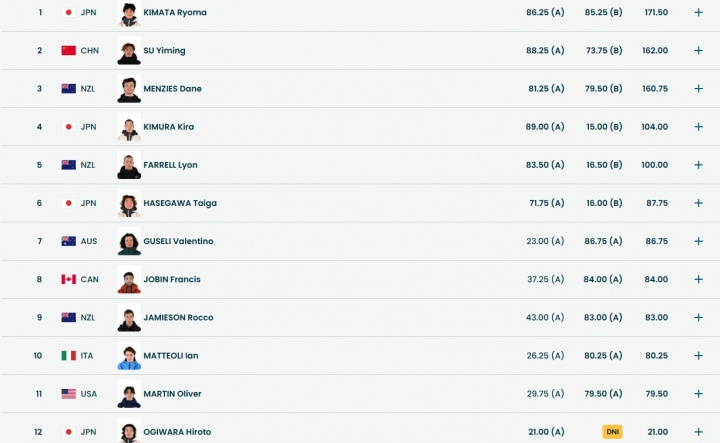Screen dimensions: 720x443
Task: Open MATTEOLI Ian's athlete name link
Action: click(x=173, y=355)
